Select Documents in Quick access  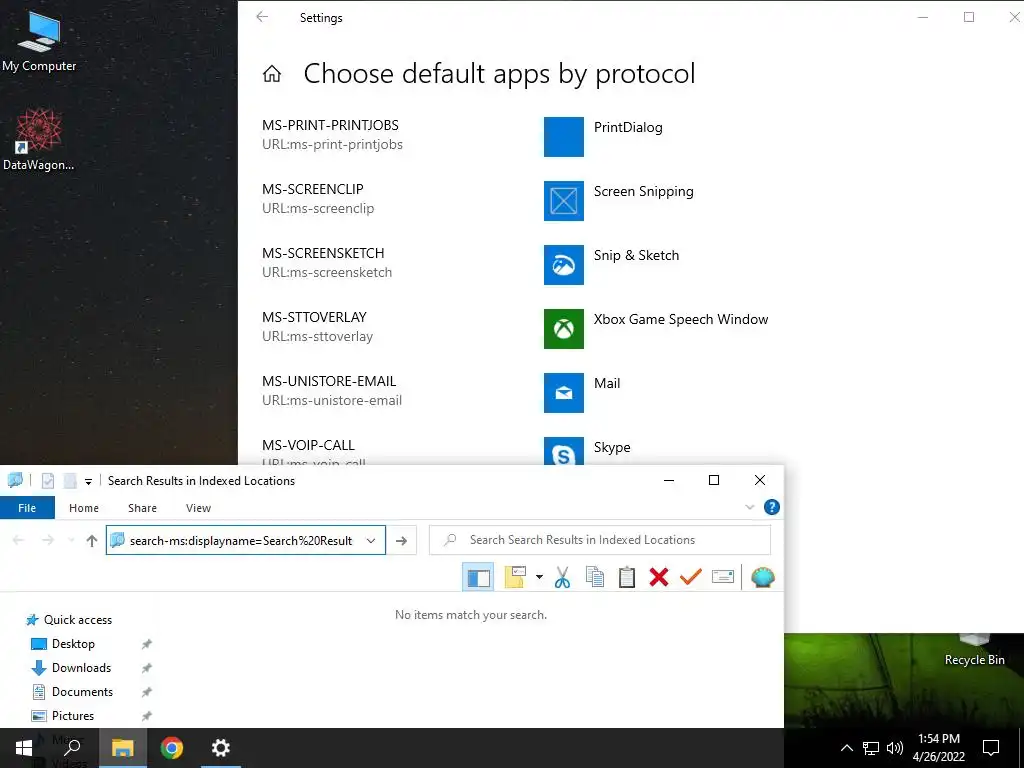pos(82,692)
